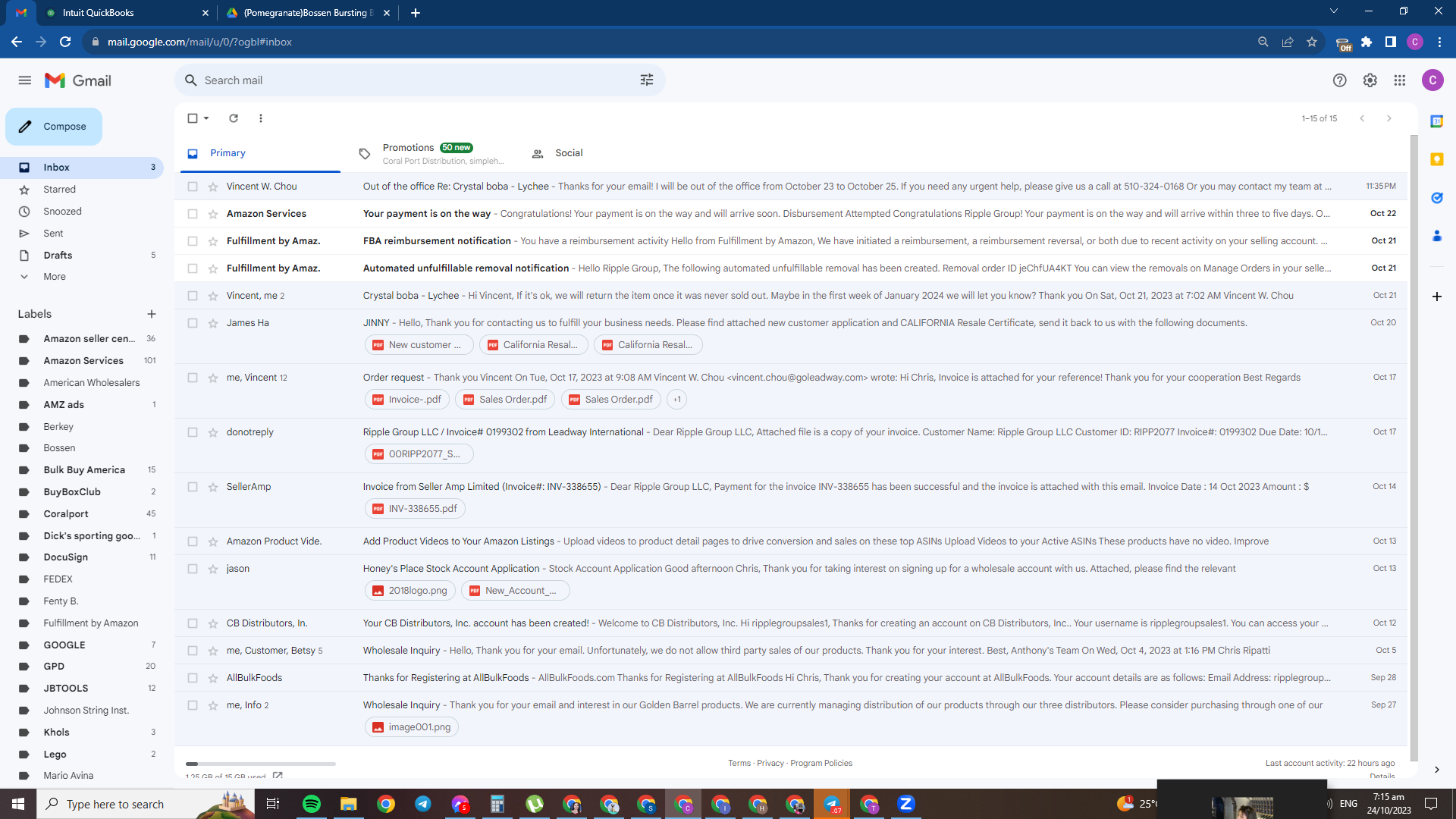This screenshot has width=1456, height=819.
Task: Go to the next page of emails
Action: coord(1389,118)
